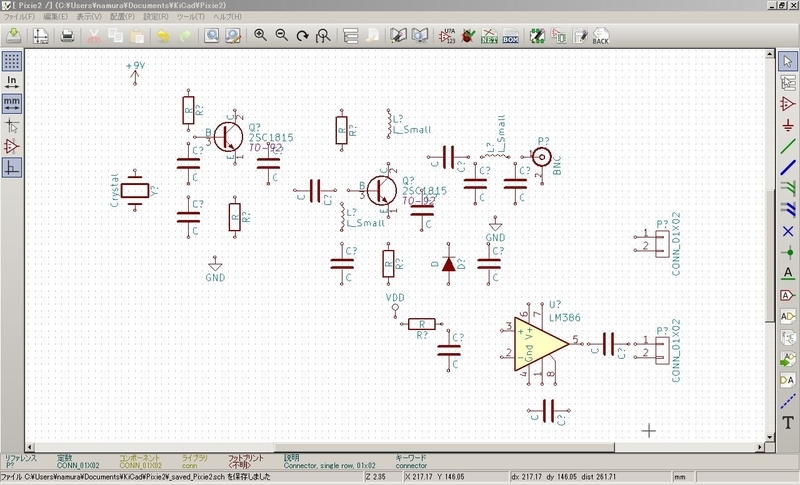800x485 pixels.
Task: Click the LM386 op-amp symbol
Action: click(534, 343)
